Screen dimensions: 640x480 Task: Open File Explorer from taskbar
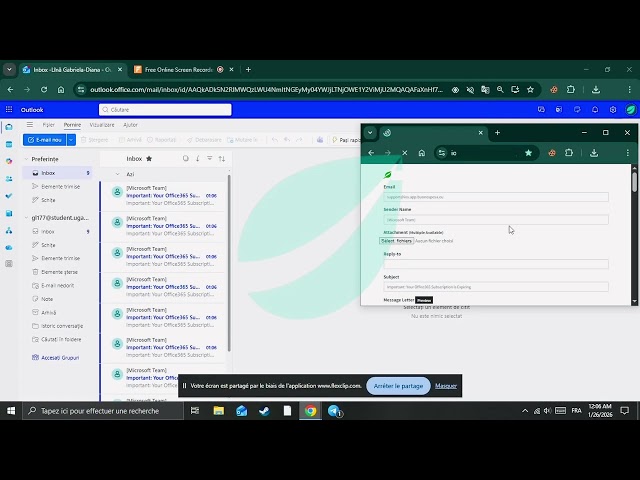coord(219,411)
